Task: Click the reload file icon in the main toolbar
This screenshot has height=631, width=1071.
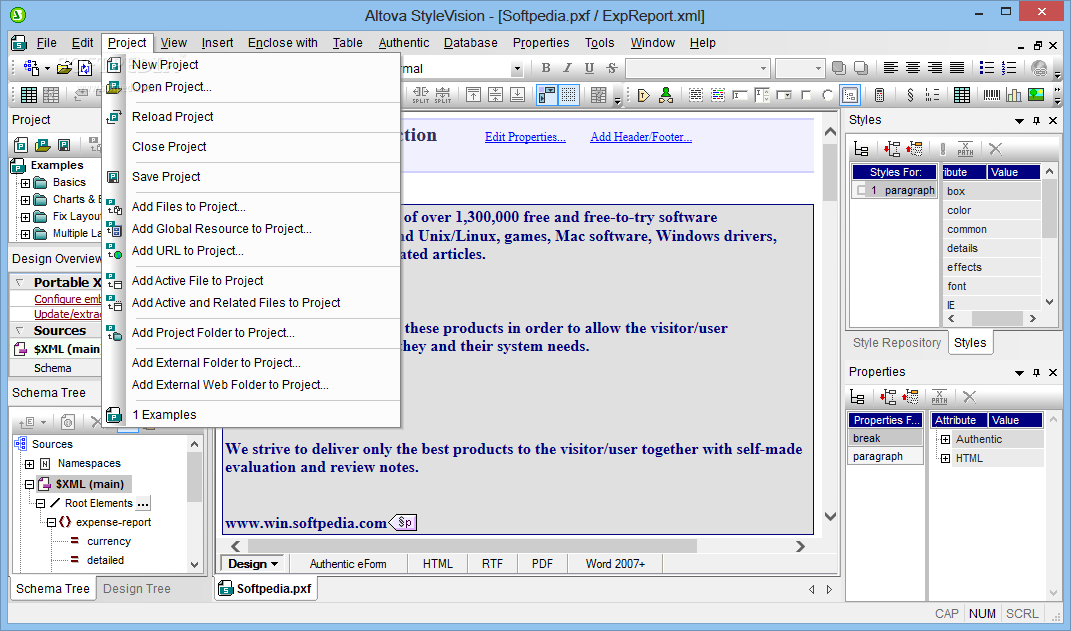Action: (85, 68)
